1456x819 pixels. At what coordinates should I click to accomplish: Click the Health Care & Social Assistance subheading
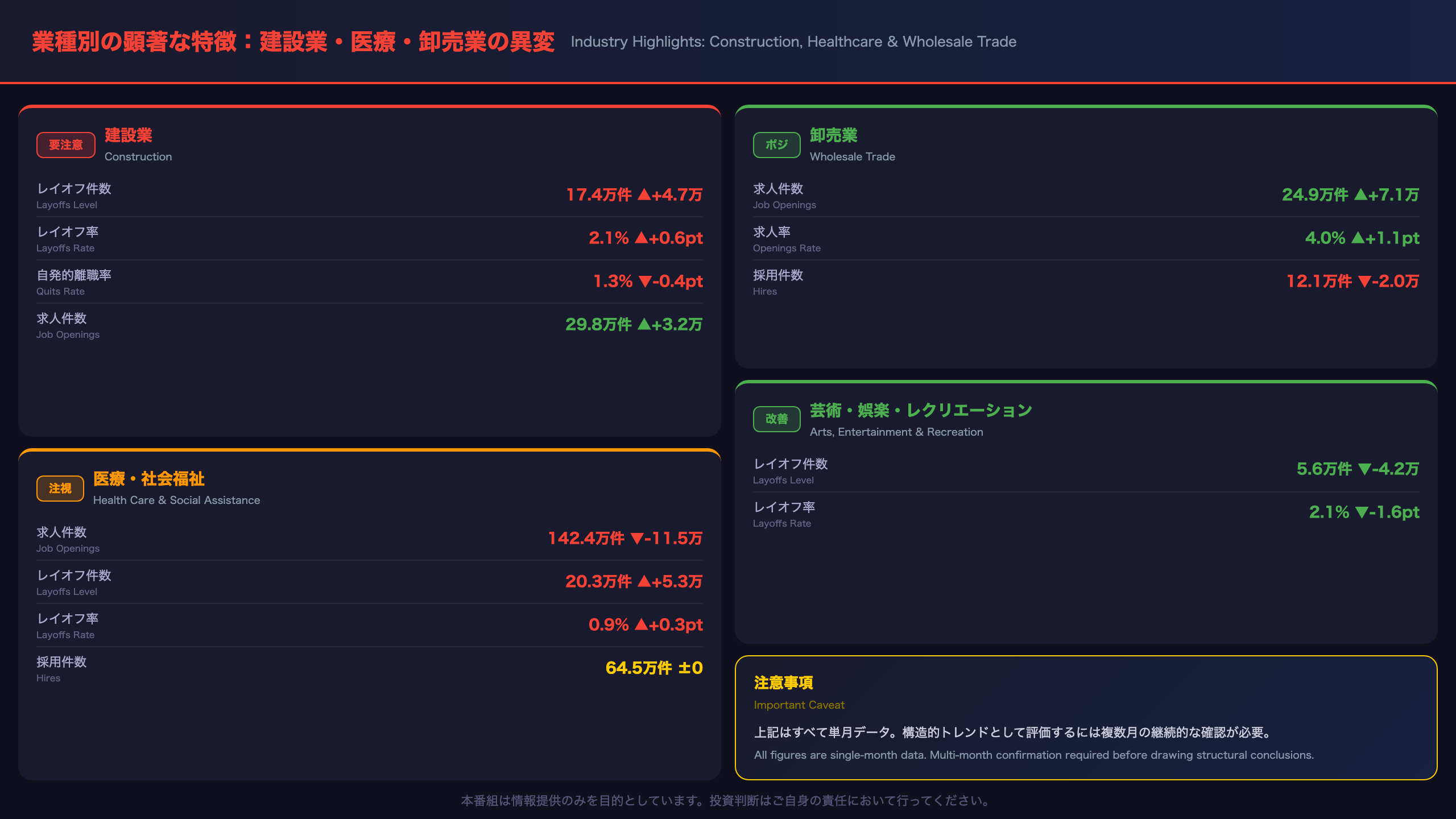point(177,500)
